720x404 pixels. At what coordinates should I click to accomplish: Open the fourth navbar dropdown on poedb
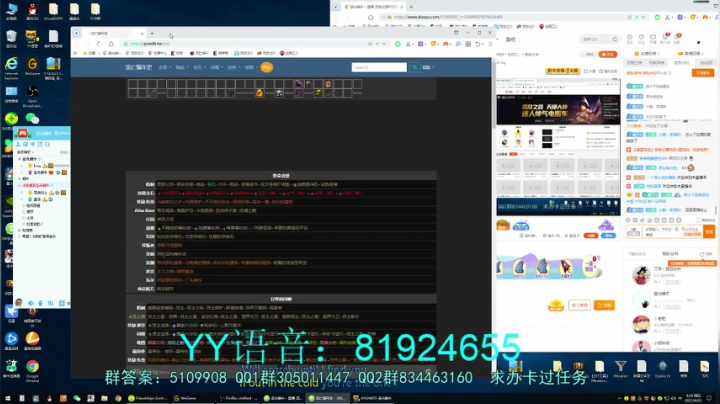216,67
